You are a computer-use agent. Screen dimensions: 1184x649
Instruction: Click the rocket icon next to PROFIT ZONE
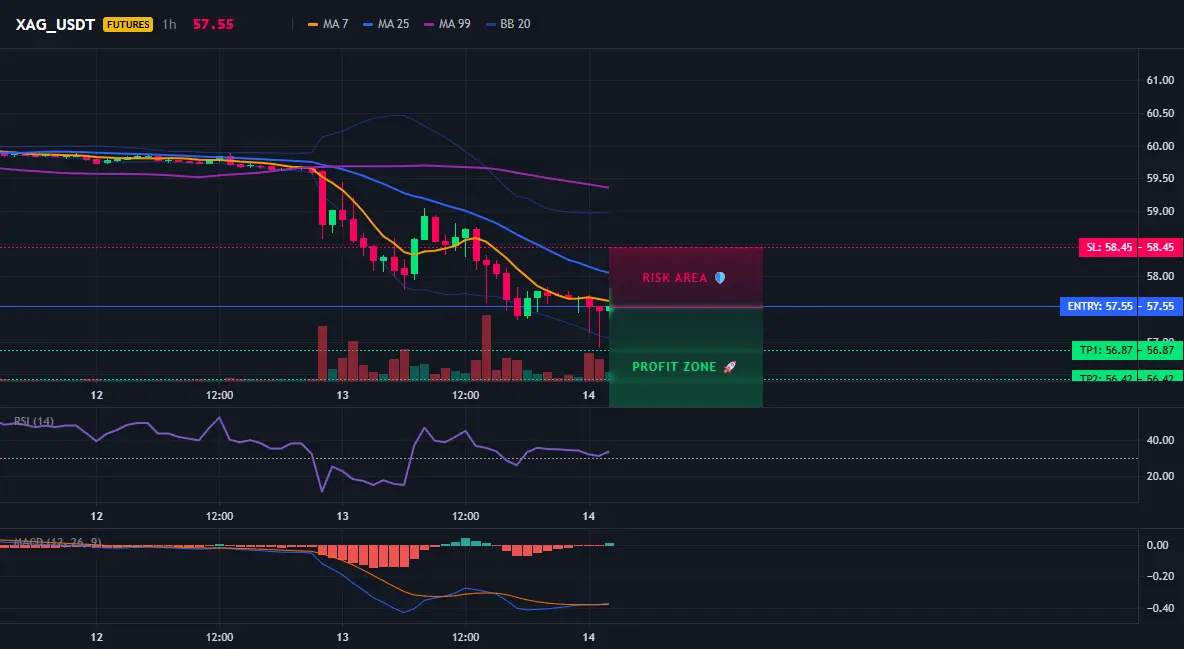click(x=729, y=366)
